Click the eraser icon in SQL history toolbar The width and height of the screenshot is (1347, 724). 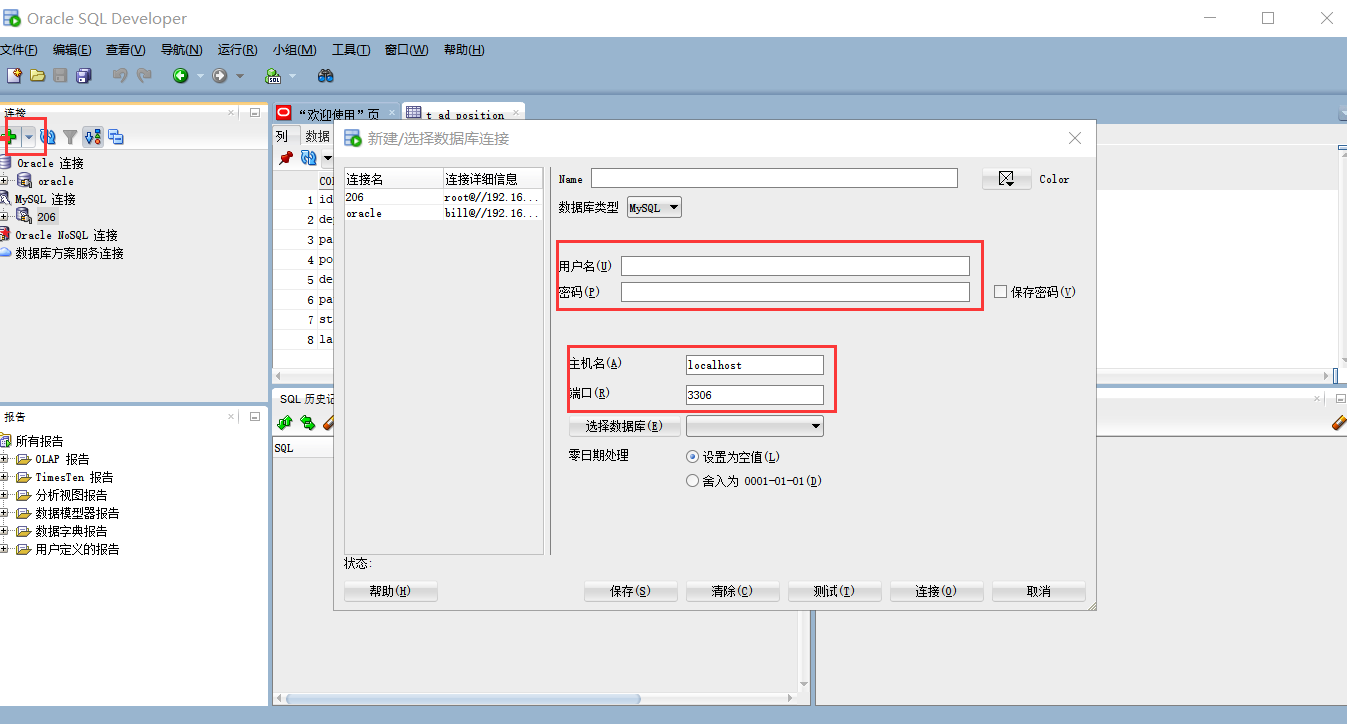coord(329,424)
